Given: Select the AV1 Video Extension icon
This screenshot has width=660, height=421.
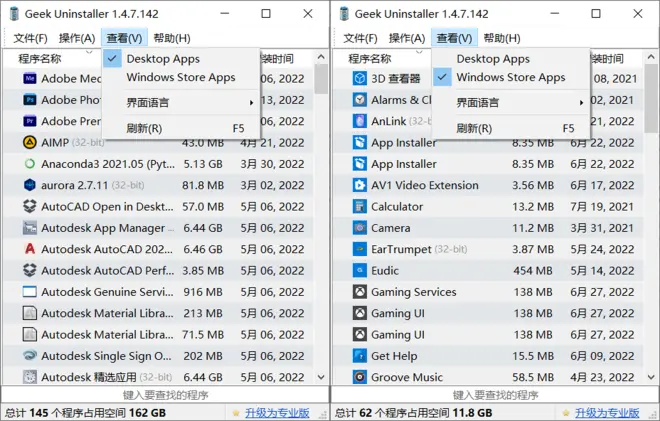Looking at the screenshot, I should (x=359, y=185).
